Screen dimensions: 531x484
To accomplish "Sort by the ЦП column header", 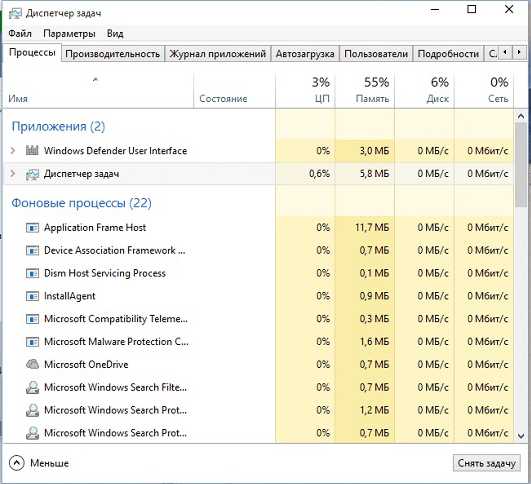I will click(x=305, y=90).
